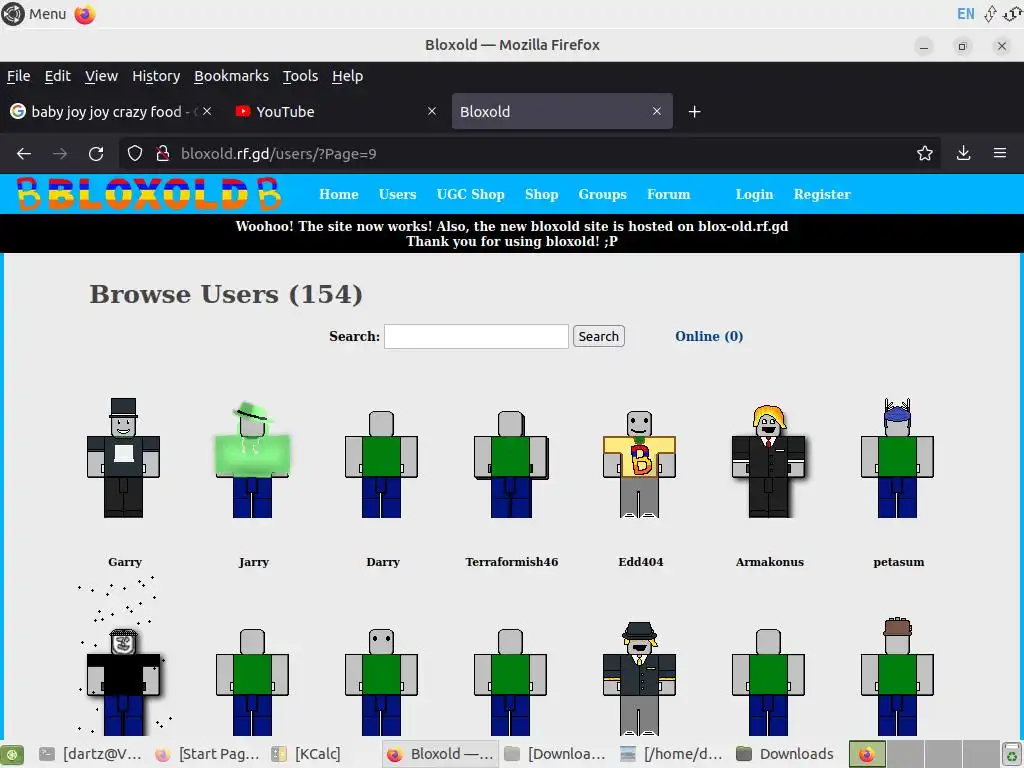
Task: Open Armakonus's suited avatar
Action: pos(769,460)
